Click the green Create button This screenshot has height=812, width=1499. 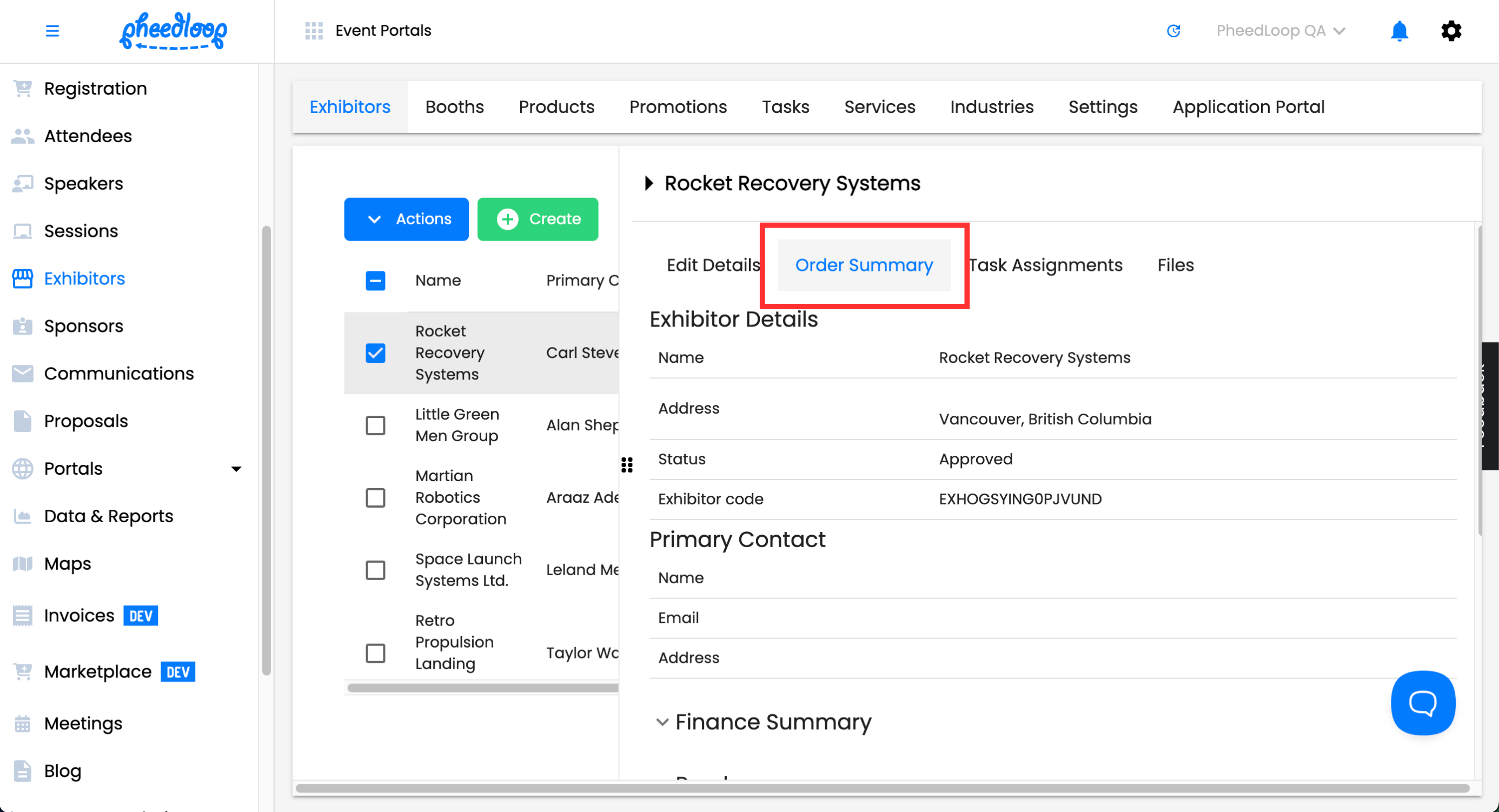tap(537, 219)
